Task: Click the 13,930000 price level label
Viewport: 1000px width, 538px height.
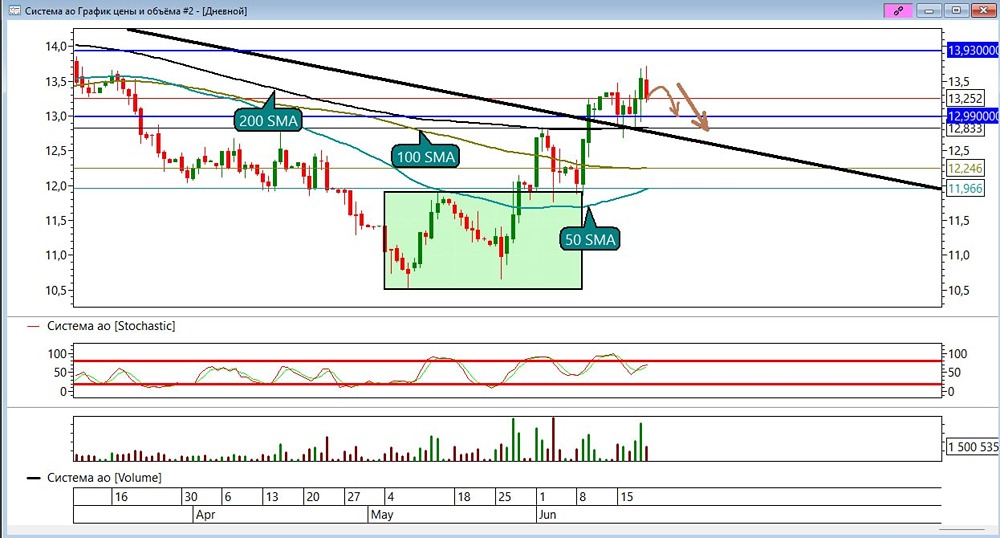Action: pyautogui.click(x=973, y=50)
